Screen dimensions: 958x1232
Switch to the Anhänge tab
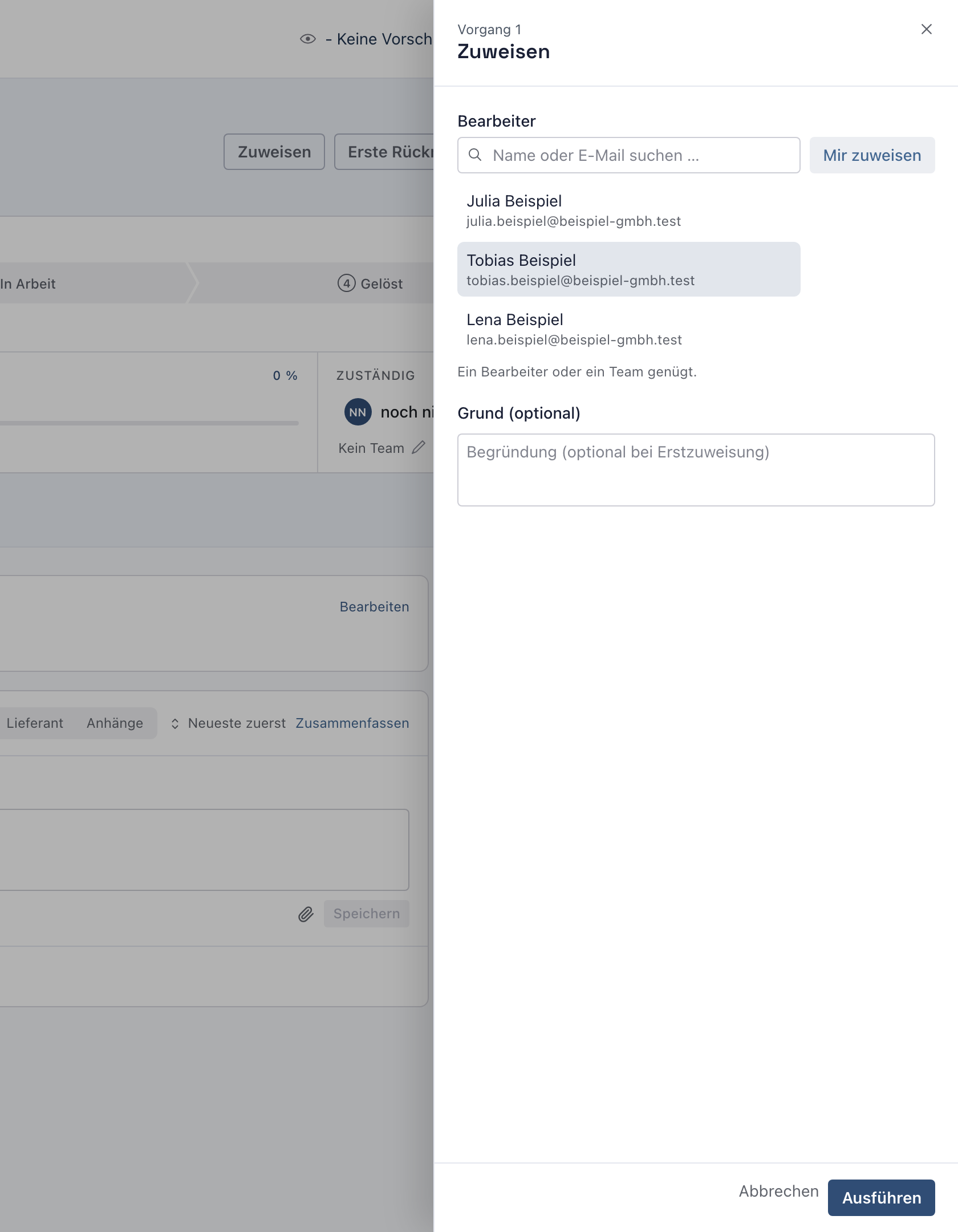pyautogui.click(x=115, y=723)
